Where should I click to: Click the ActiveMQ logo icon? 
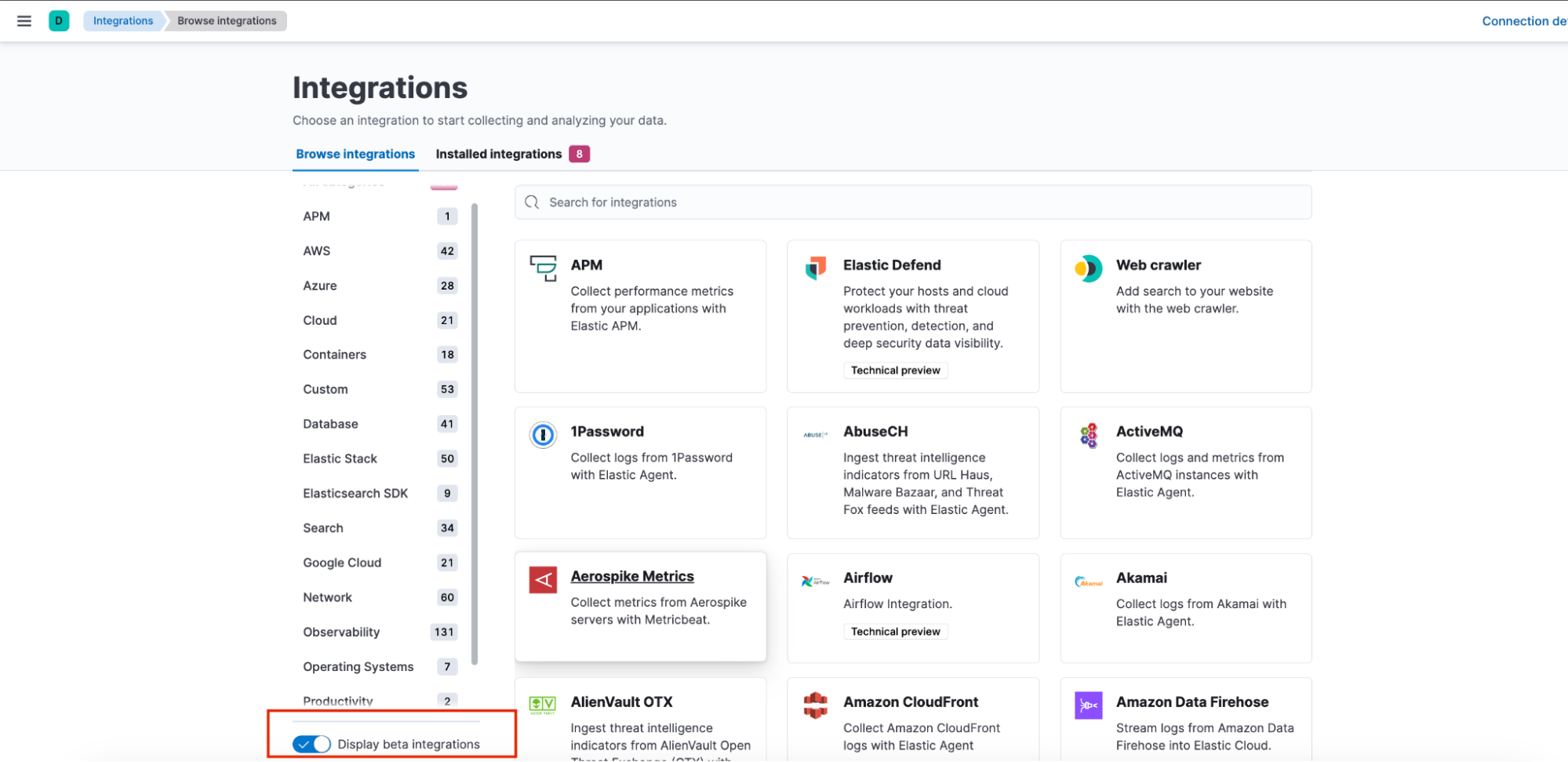1089,435
